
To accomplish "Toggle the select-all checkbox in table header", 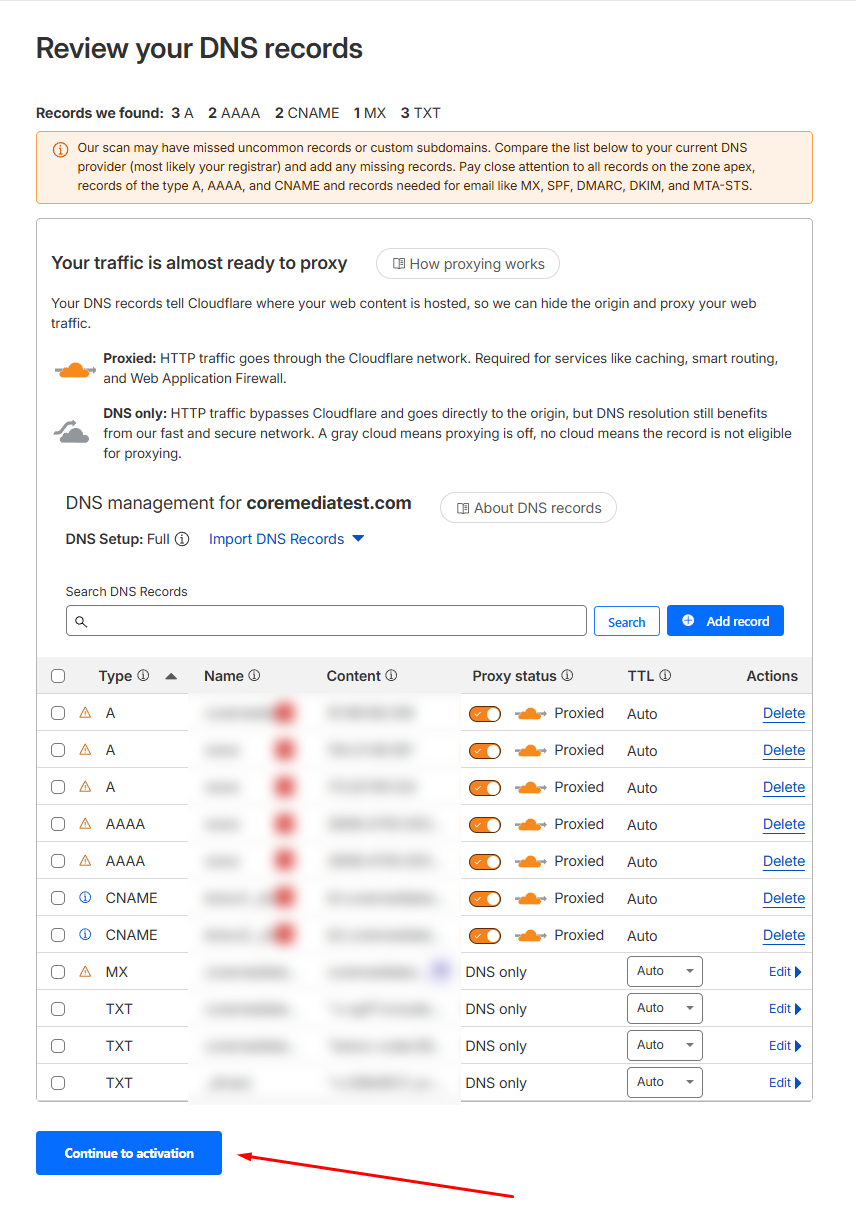I will click(58, 676).
